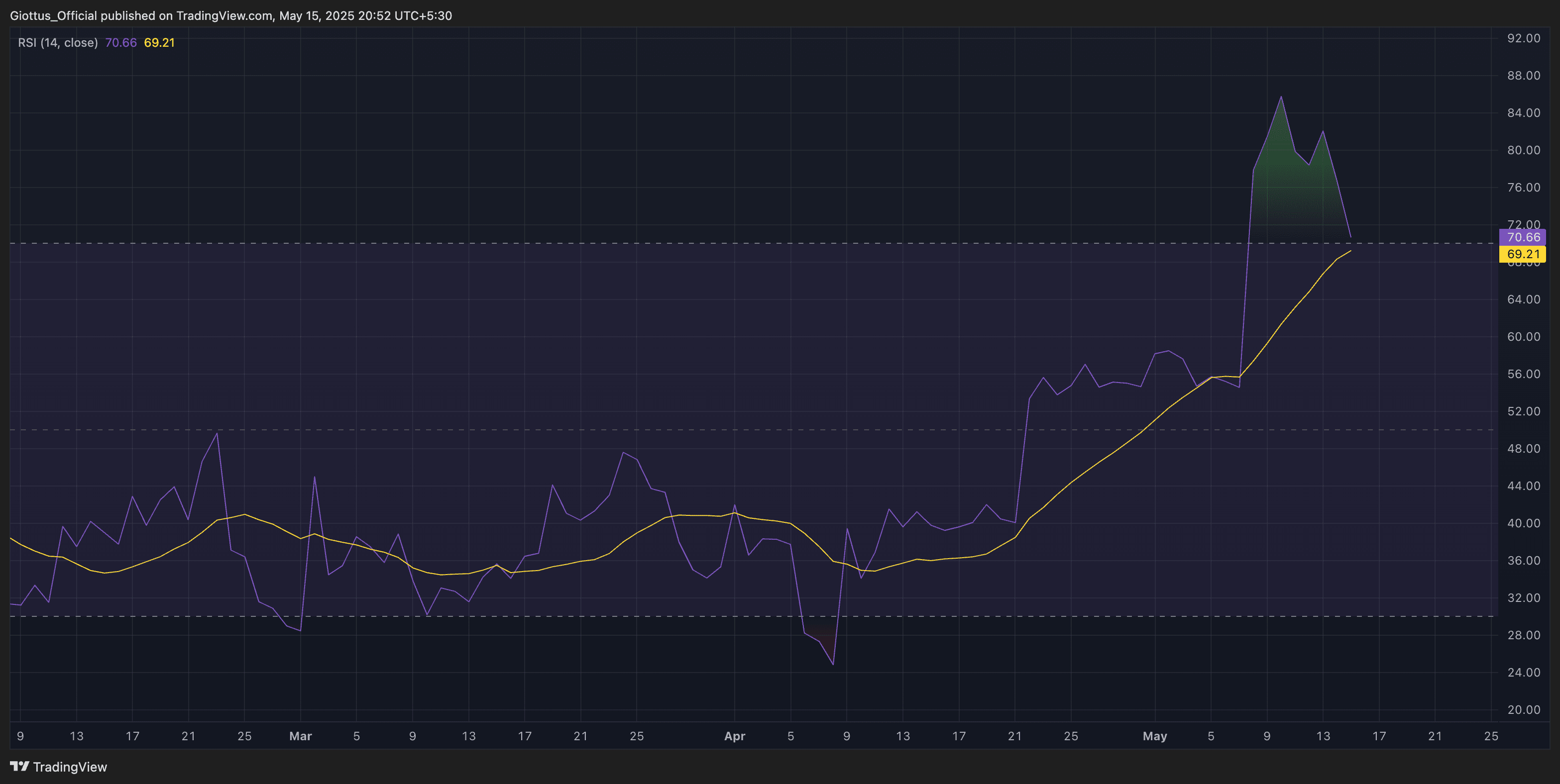Click the 52.00 price axis label

(1523, 411)
